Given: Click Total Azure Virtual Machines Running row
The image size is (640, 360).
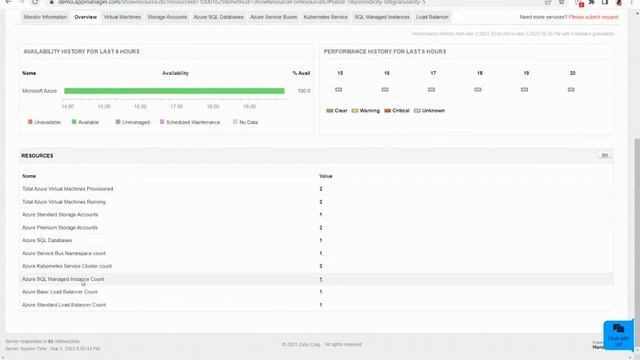Looking at the screenshot, I should 316,202.
